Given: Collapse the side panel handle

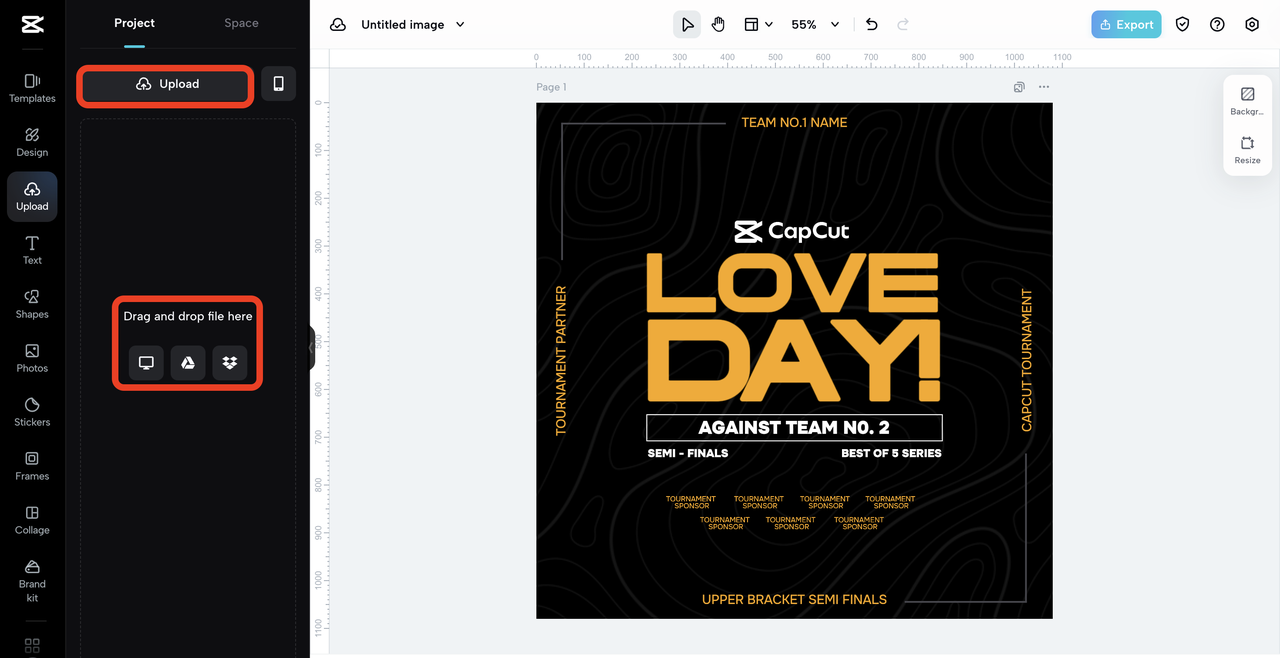Looking at the screenshot, I should click(x=312, y=347).
